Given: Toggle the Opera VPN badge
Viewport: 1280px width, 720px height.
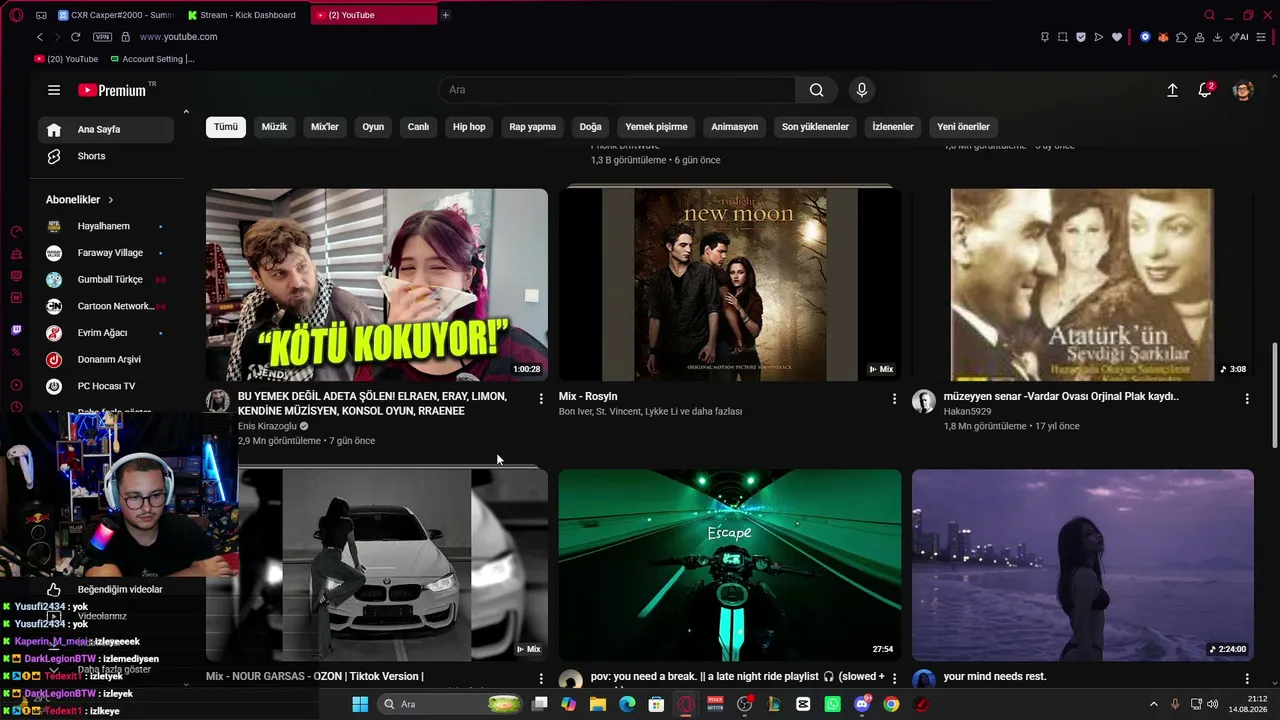Looking at the screenshot, I should (102, 37).
